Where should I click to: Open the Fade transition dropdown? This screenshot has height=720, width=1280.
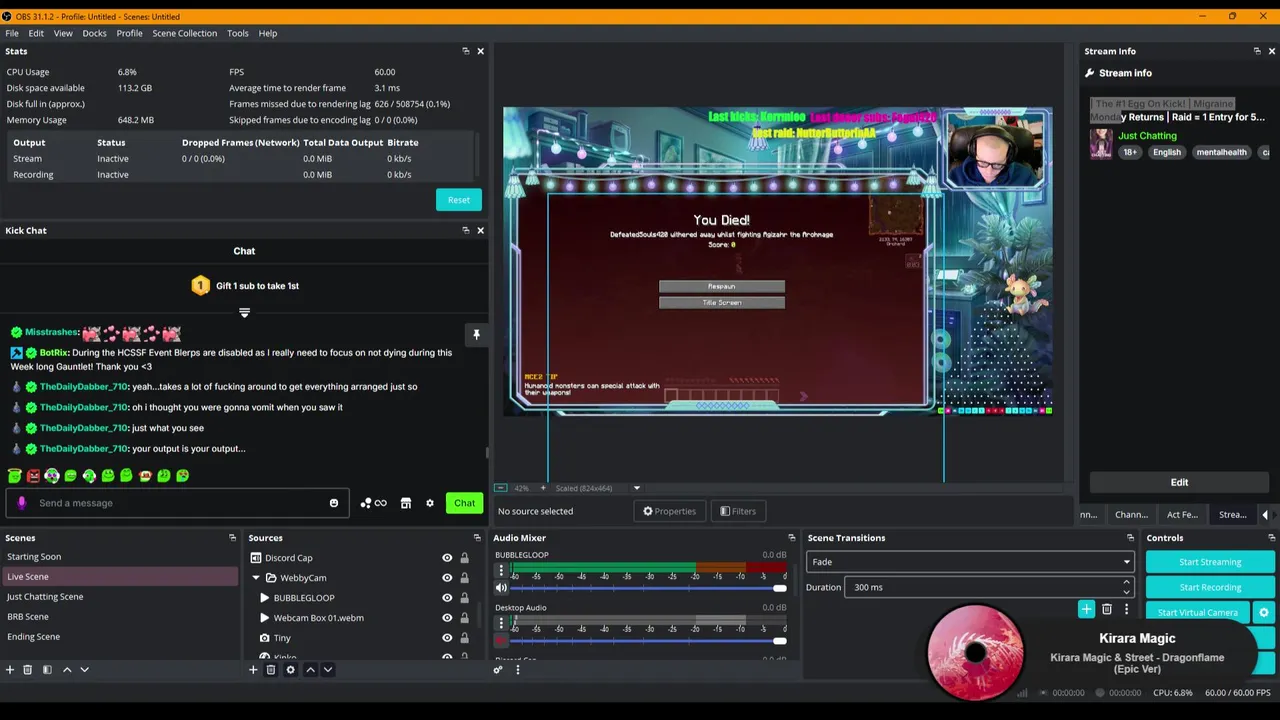click(x=970, y=562)
